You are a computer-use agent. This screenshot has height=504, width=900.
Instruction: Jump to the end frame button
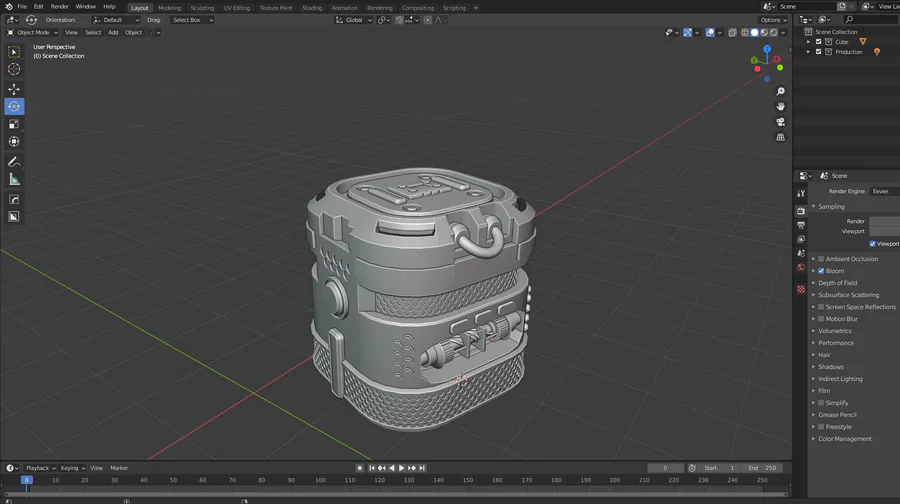coord(422,468)
